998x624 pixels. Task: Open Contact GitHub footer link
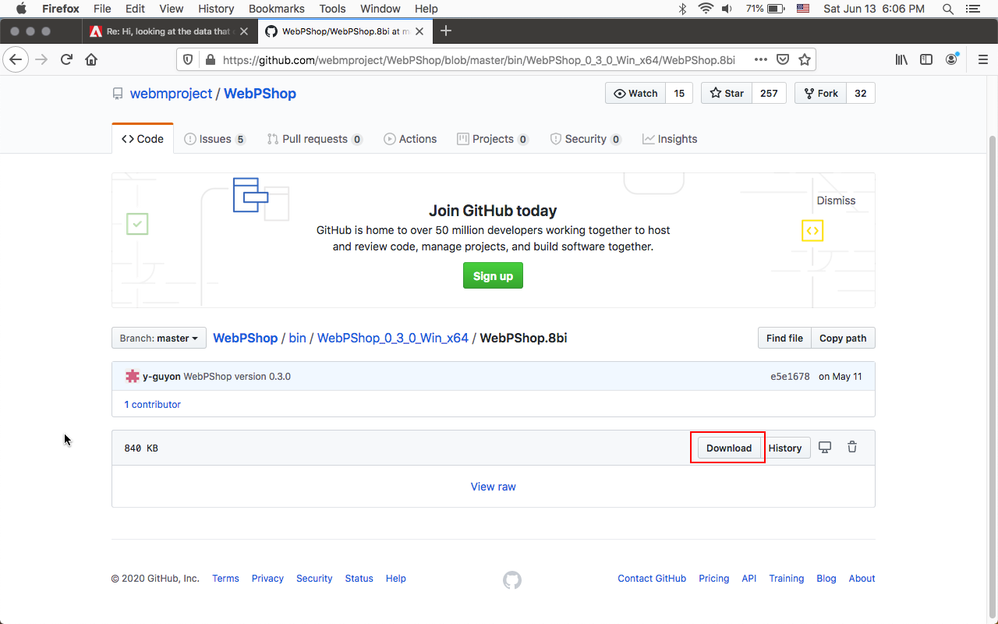tap(652, 578)
